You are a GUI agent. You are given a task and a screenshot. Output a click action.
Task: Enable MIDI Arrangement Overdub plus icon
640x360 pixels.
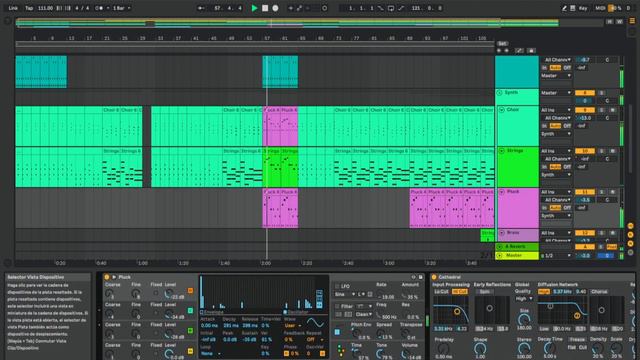(x=291, y=8)
